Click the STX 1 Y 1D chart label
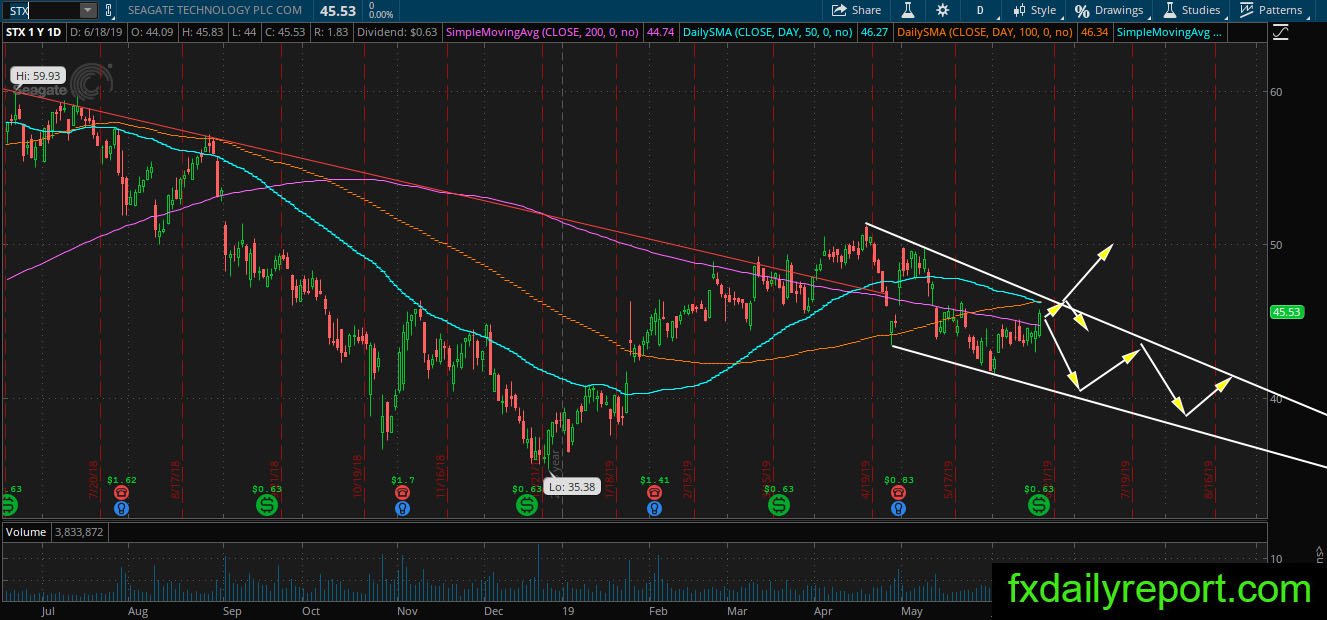The height and width of the screenshot is (620, 1327). (34, 33)
